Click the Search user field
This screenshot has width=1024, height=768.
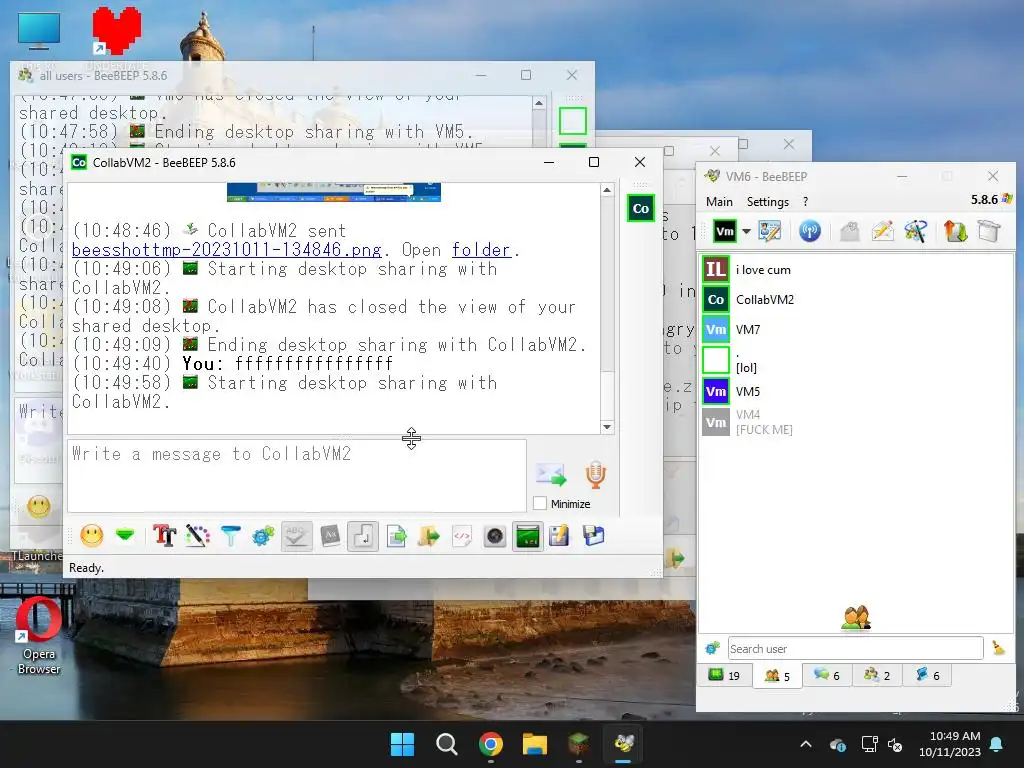[856, 648]
